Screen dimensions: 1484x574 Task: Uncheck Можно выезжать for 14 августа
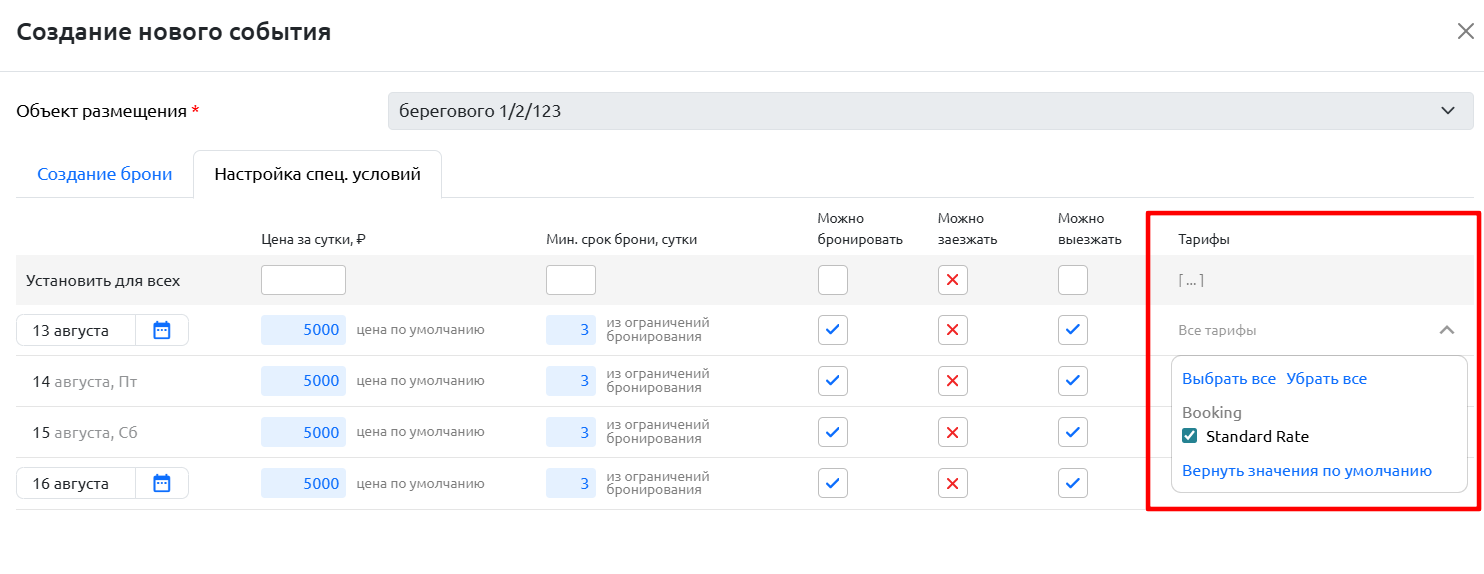click(1073, 381)
